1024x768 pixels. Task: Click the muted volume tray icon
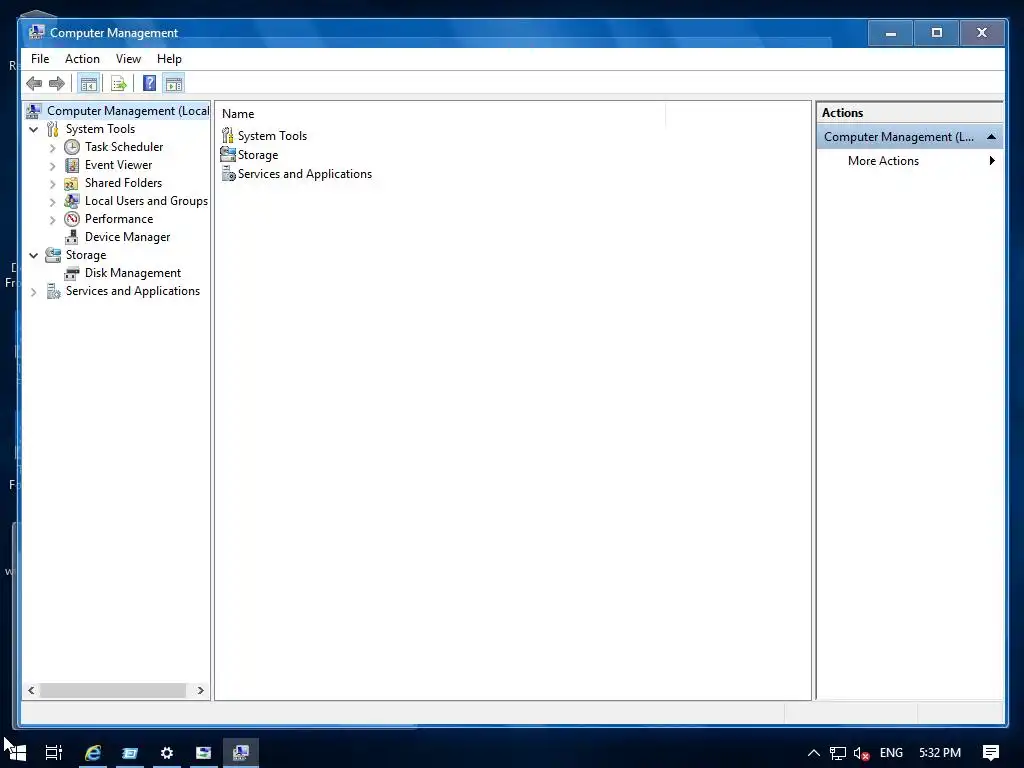pyautogui.click(x=861, y=754)
